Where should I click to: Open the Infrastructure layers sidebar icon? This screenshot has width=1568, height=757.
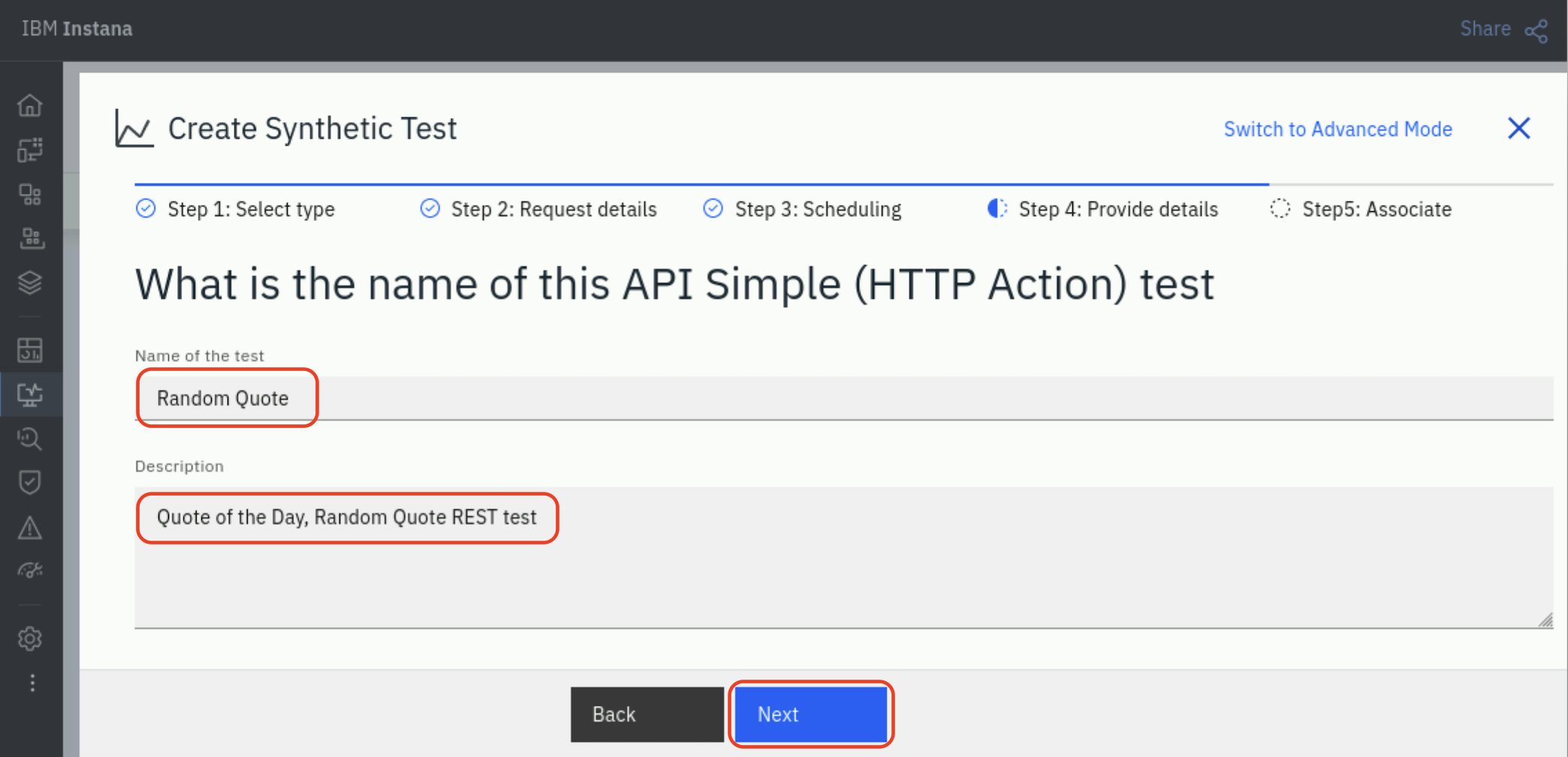(30, 283)
